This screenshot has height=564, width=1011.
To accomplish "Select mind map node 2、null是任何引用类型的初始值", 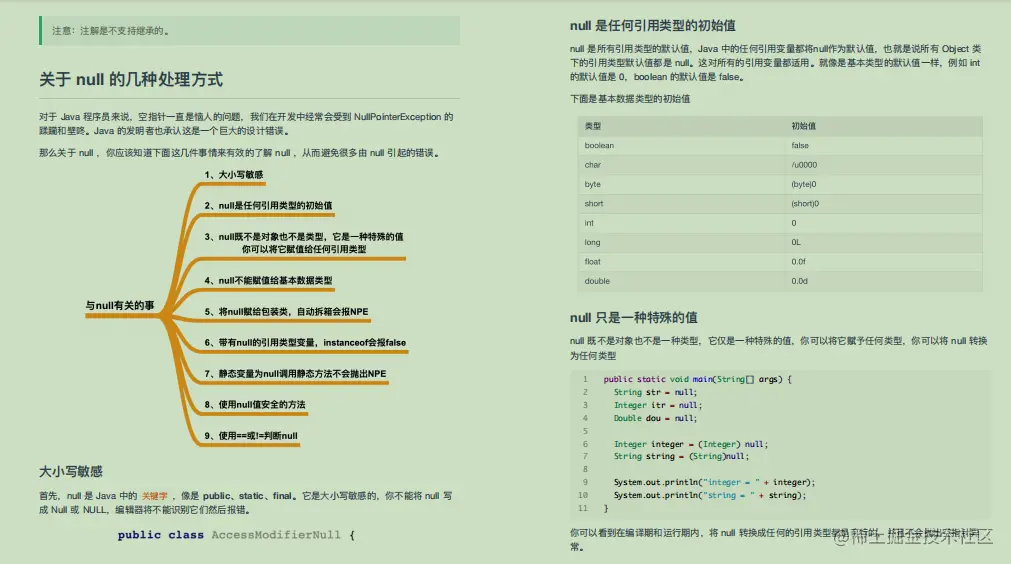I will click(268, 206).
